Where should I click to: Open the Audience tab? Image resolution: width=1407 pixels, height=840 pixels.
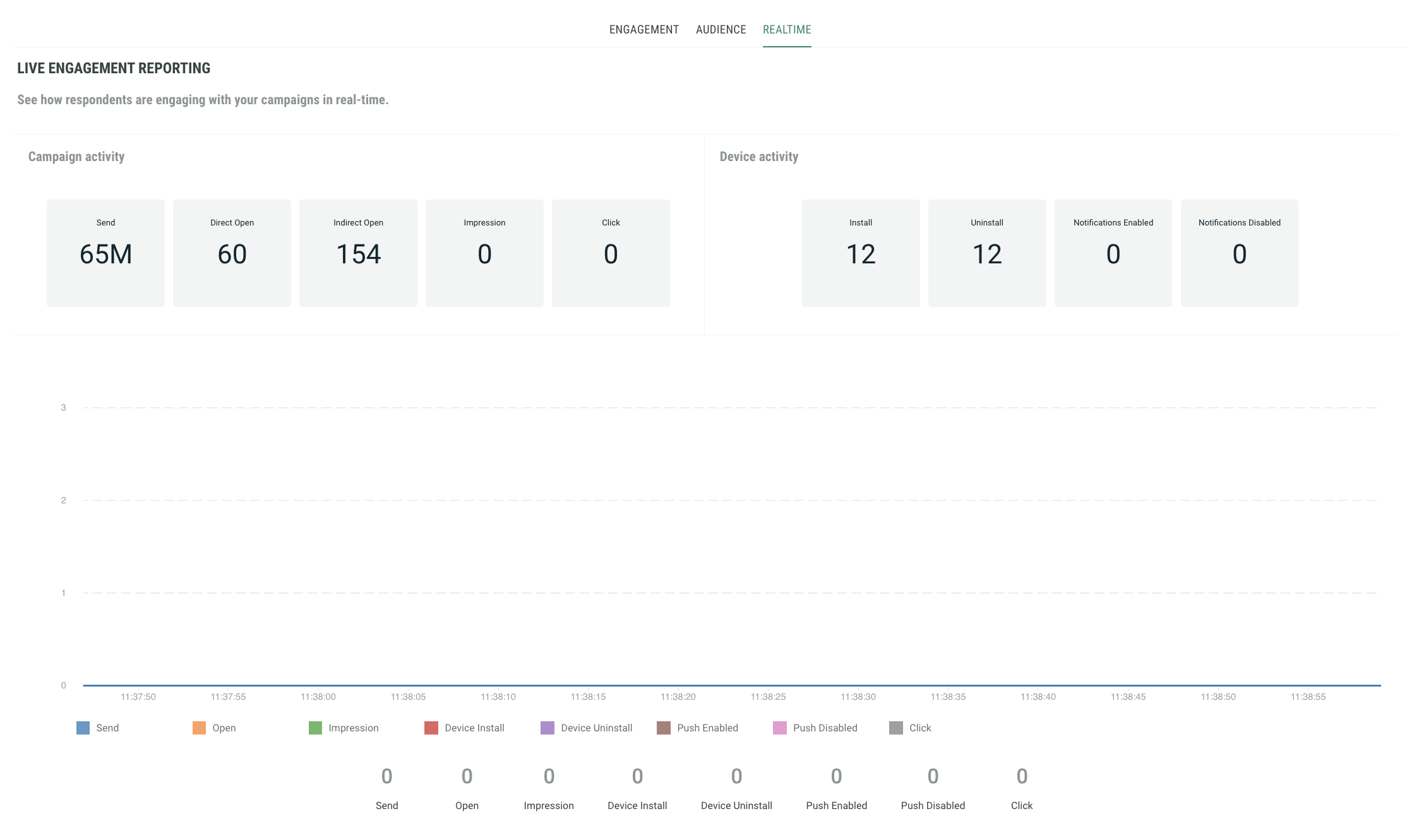[721, 30]
